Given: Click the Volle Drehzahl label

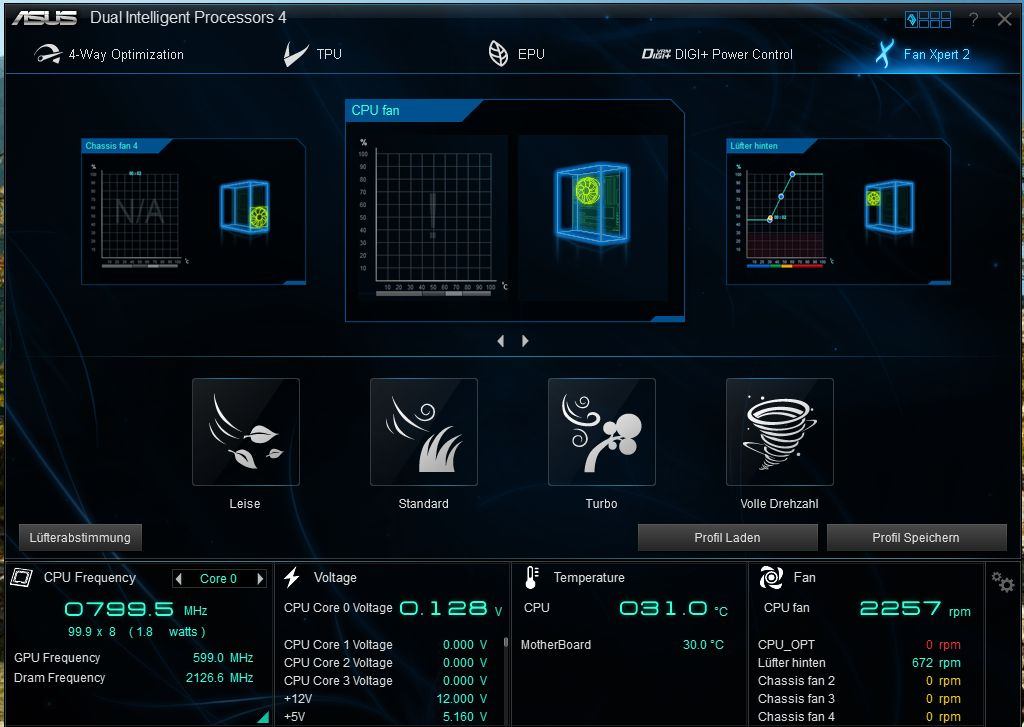Looking at the screenshot, I should [779, 504].
